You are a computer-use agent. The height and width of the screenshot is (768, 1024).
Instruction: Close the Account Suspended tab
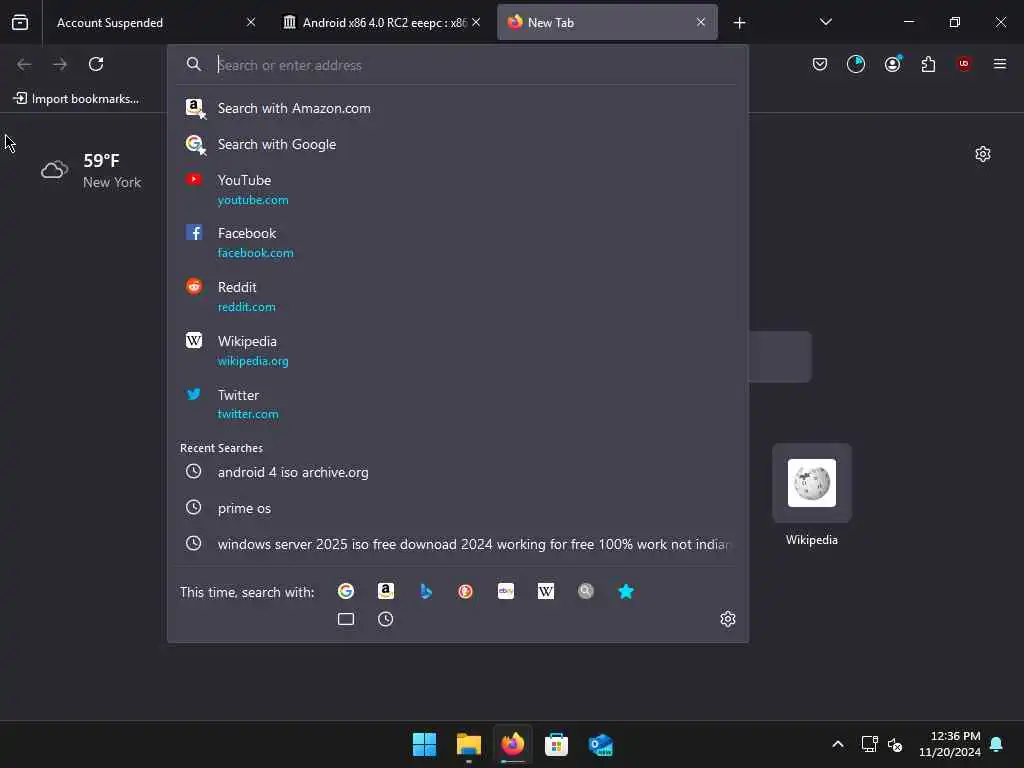(251, 22)
